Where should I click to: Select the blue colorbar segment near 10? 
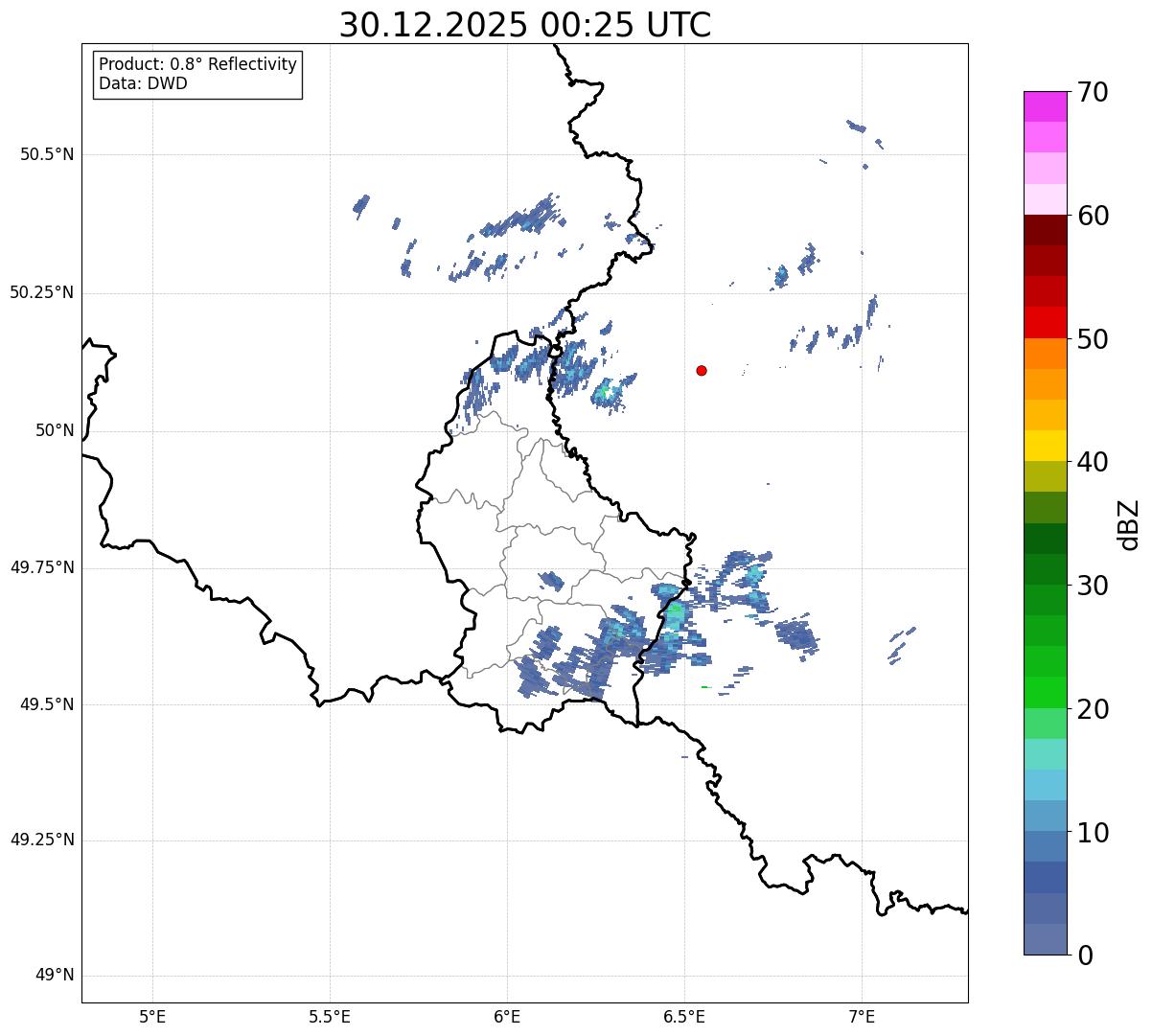pyautogui.click(x=1045, y=847)
